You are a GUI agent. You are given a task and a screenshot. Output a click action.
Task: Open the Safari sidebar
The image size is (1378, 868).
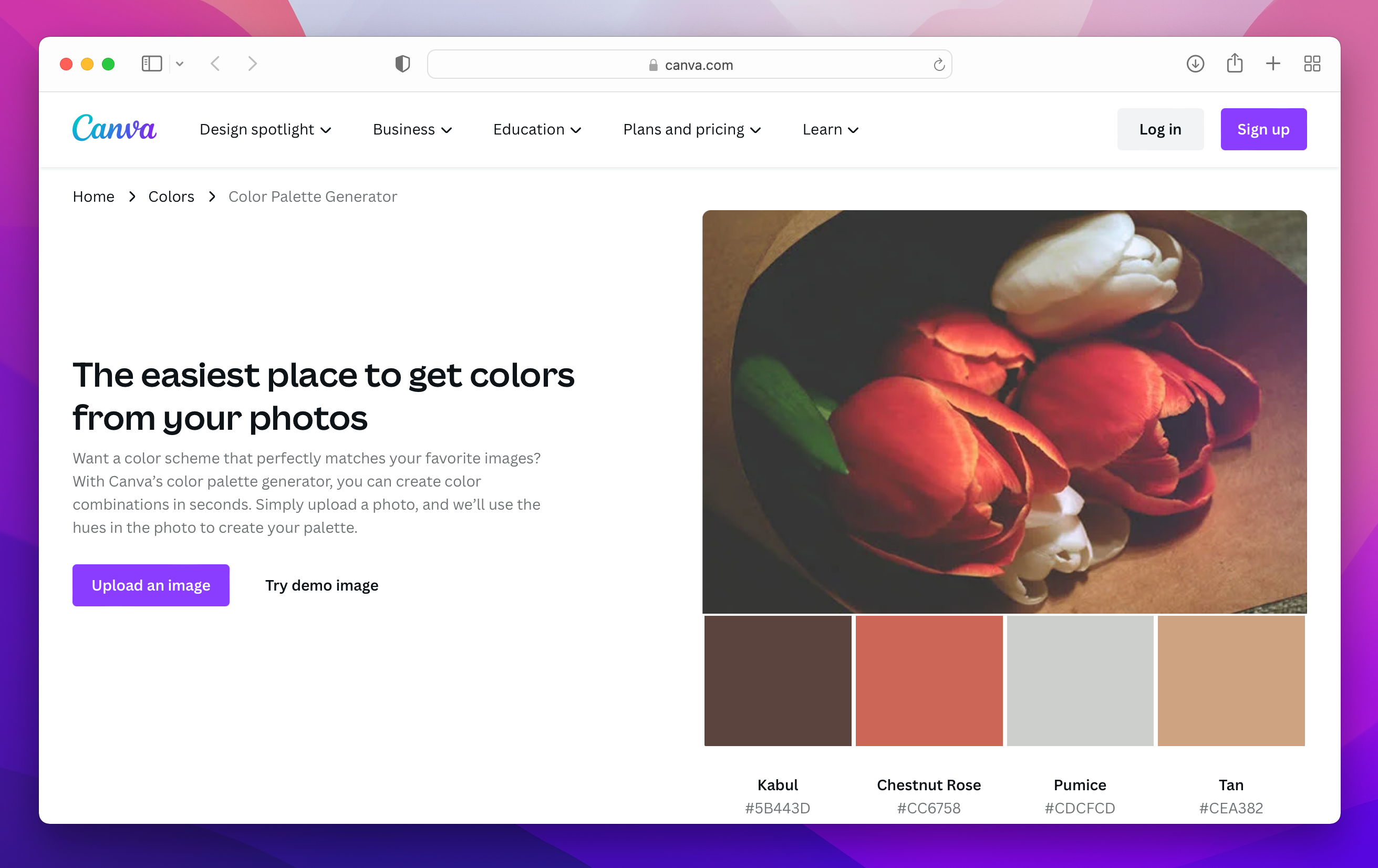pyautogui.click(x=151, y=64)
